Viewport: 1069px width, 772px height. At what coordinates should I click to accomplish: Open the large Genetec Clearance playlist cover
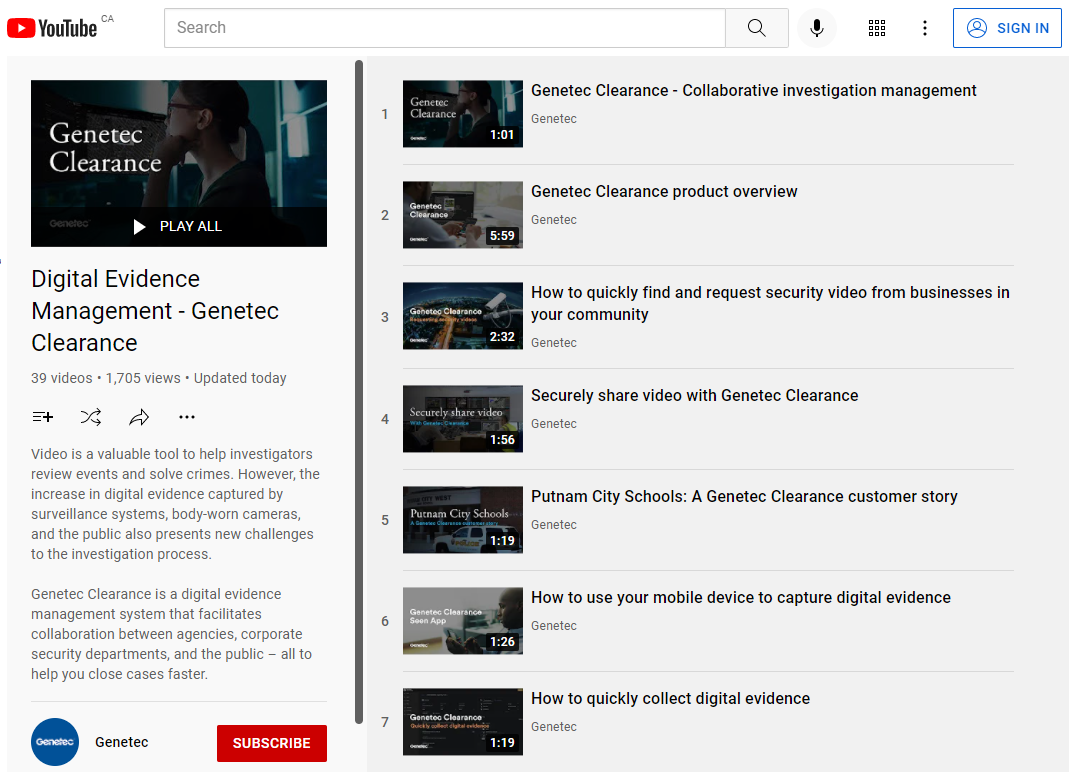(179, 164)
